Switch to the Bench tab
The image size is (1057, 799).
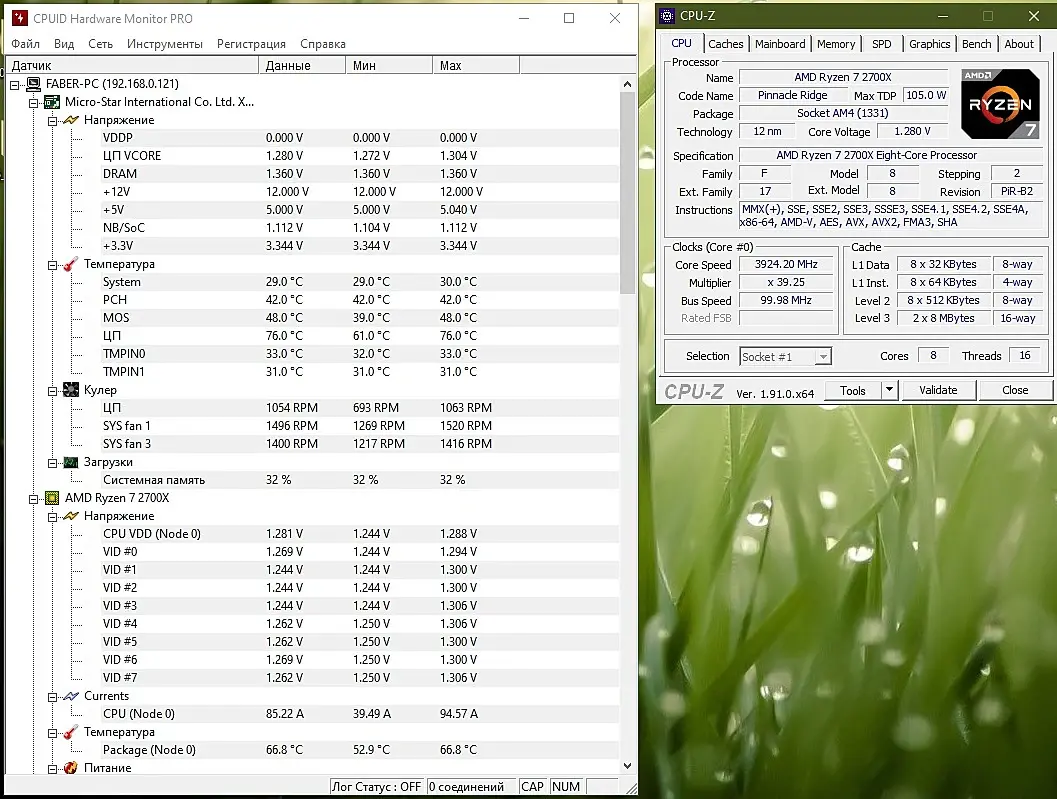pos(976,44)
